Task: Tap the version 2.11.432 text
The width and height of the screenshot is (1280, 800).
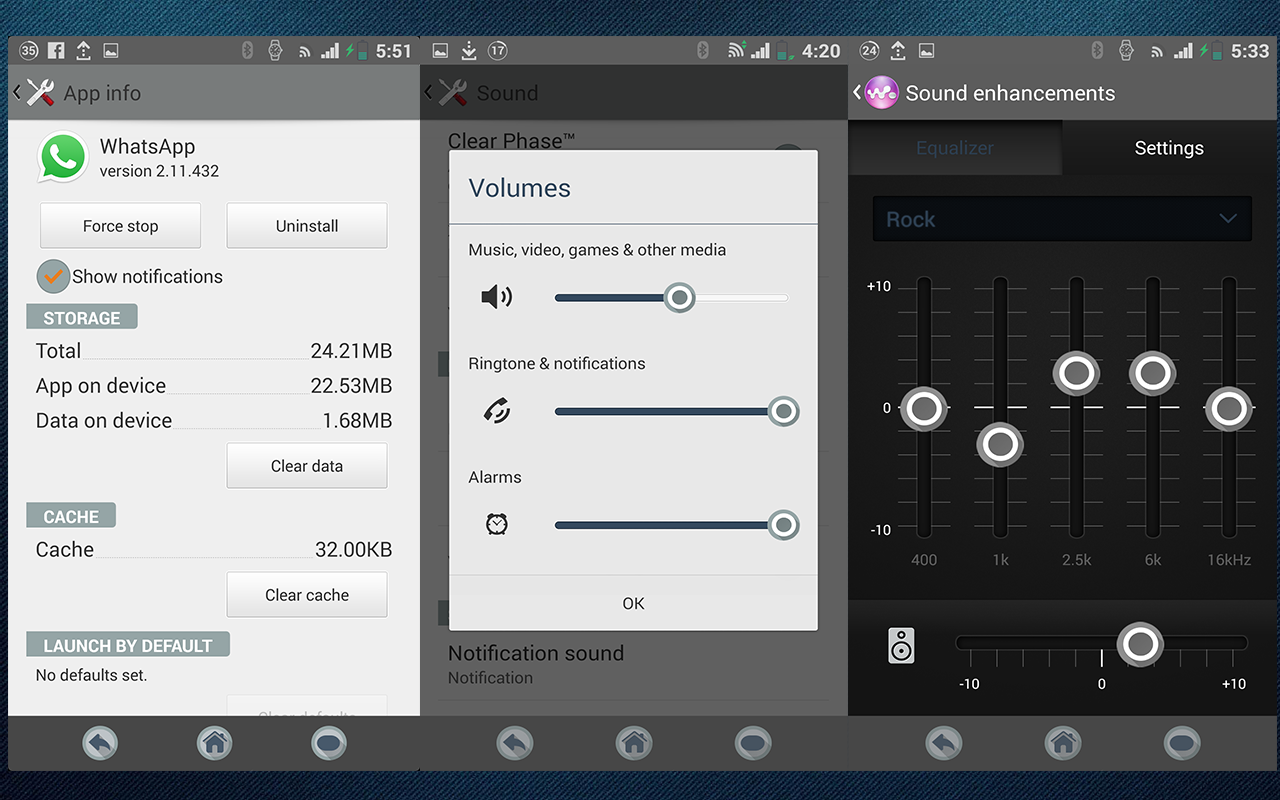Action: click(159, 171)
